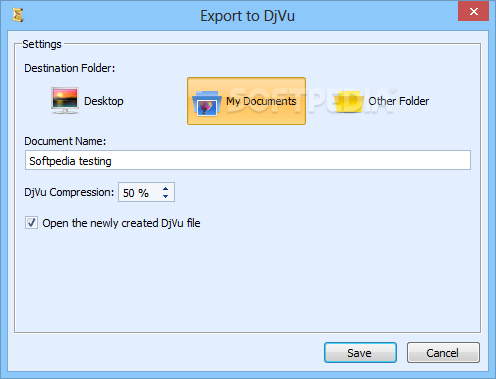This screenshot has width=496, height=379.
Task: Choose the Other Folder destination label
Action: (398, 101)
